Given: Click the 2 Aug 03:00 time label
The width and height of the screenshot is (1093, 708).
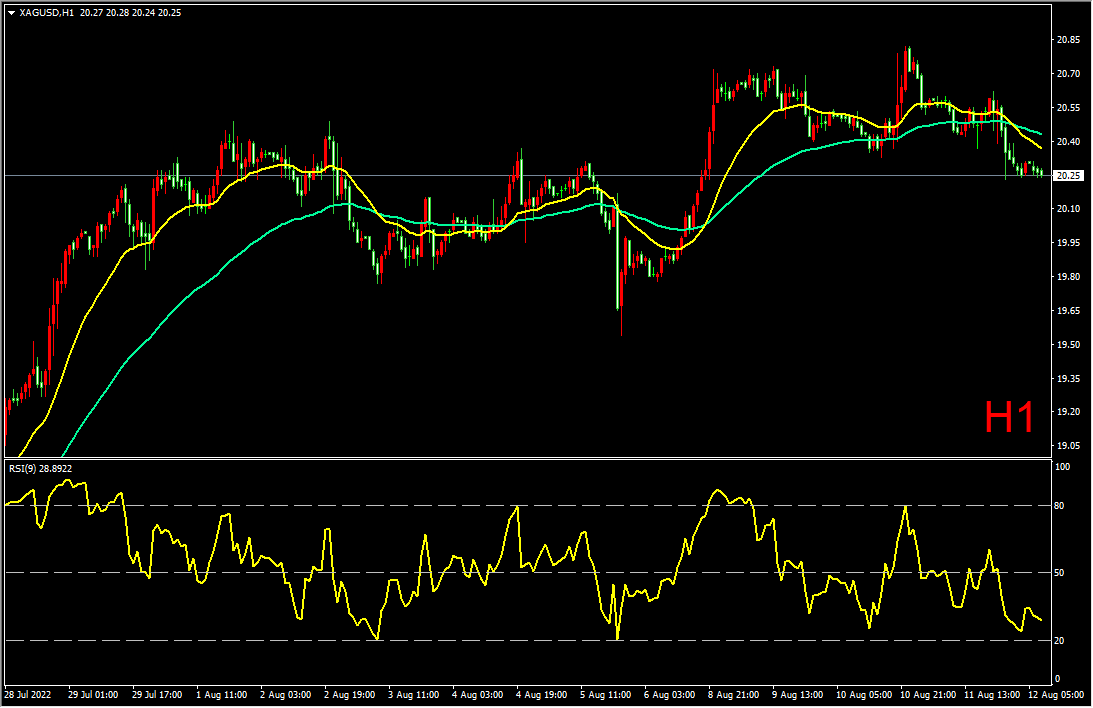Looking at the screenshot, I should pyautogui.click(x=286, y=695).
